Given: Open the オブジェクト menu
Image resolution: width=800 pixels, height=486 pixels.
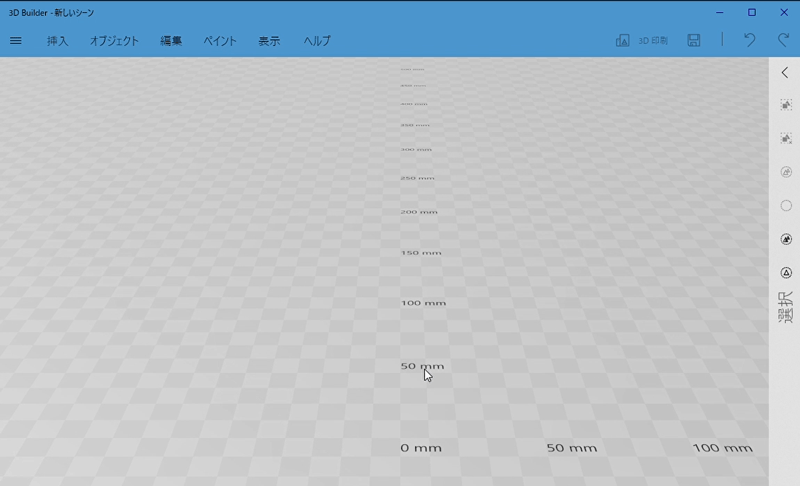Looking at the screenshot, I should pos(114,41).
